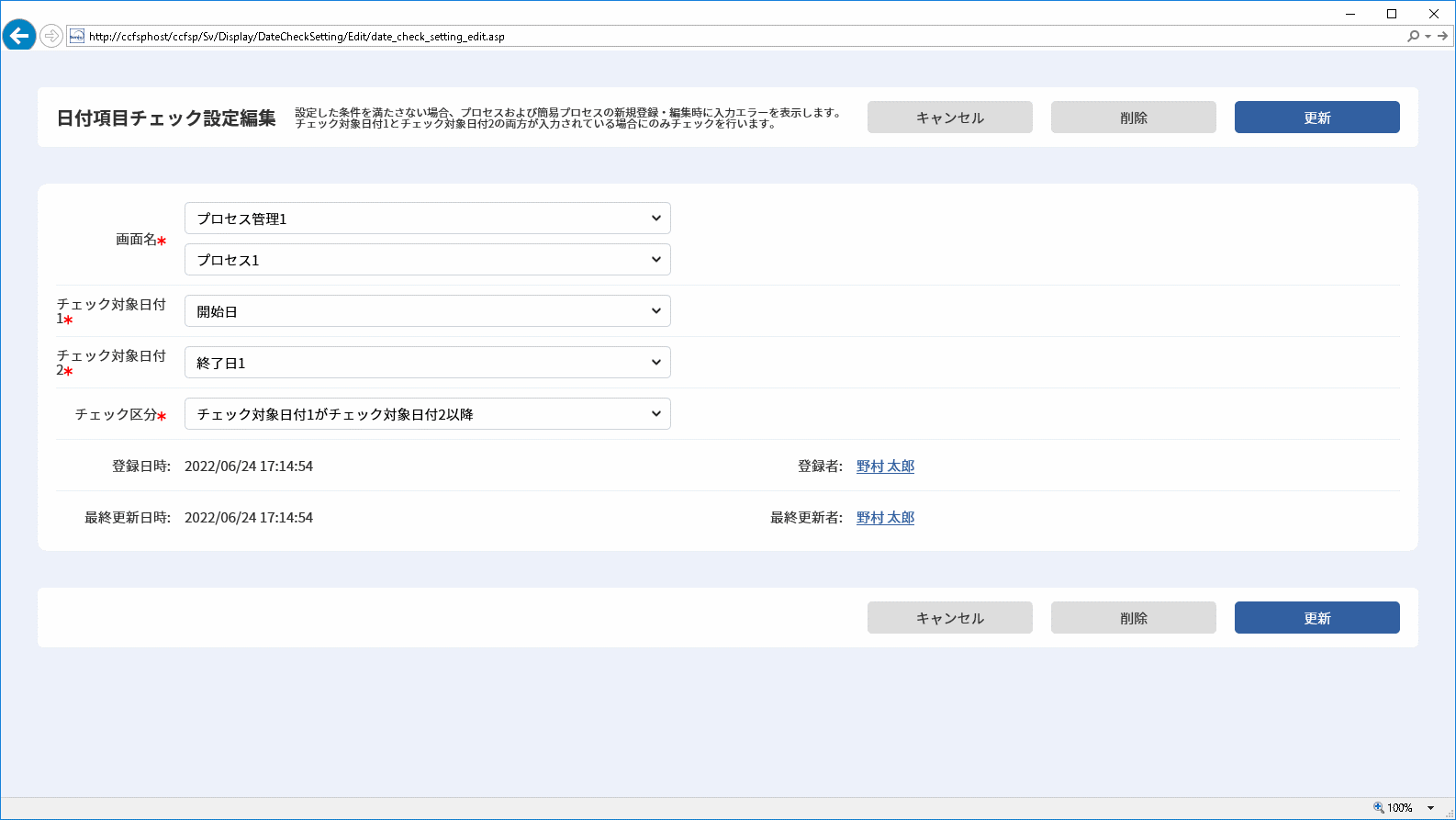The width and height of the screenshot is (1456, 820).
Task: Click the go arrow beside address search
Action: pyautogui.click(x=1442, y=36)
